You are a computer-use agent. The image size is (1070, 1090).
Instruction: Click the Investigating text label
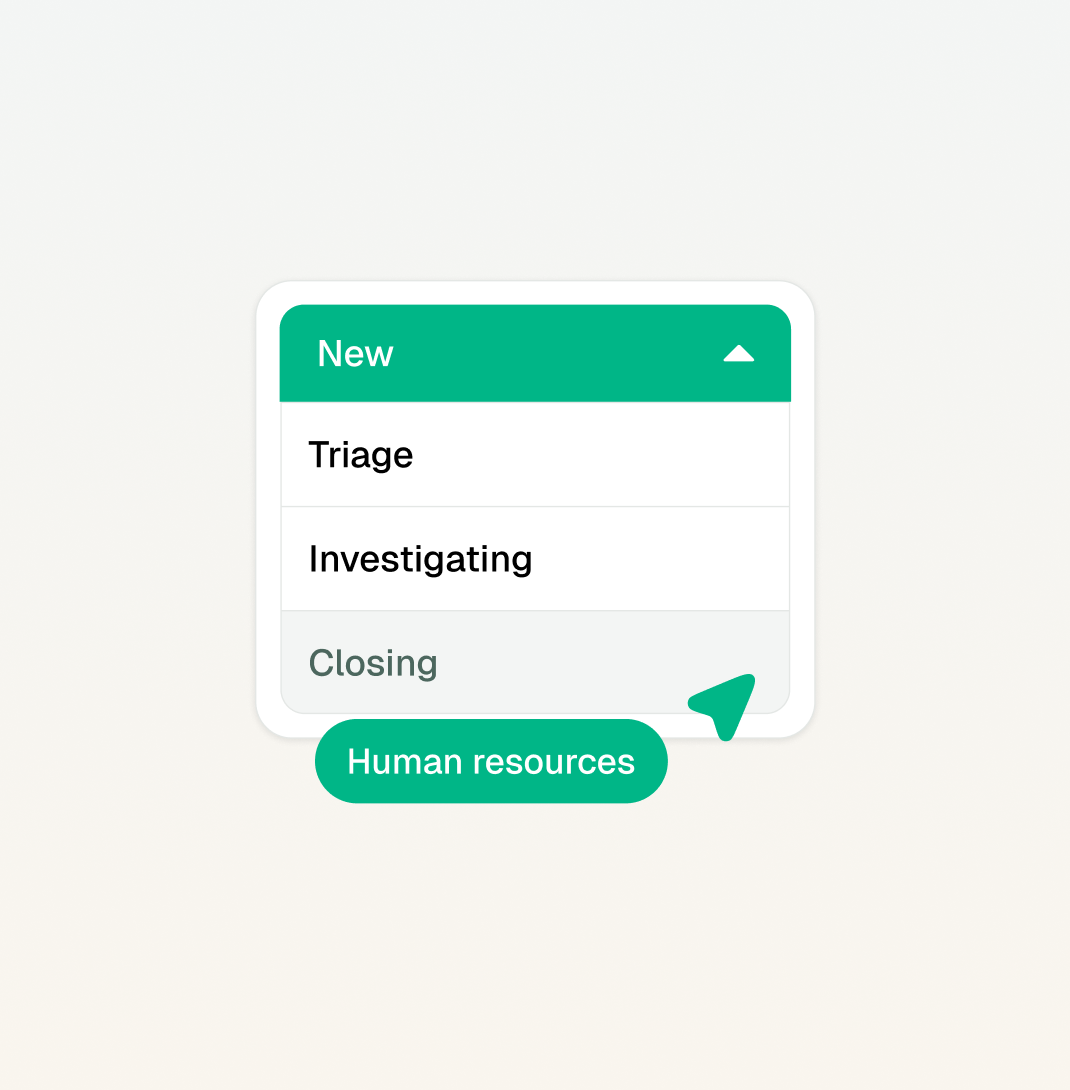tap(421, 560)
